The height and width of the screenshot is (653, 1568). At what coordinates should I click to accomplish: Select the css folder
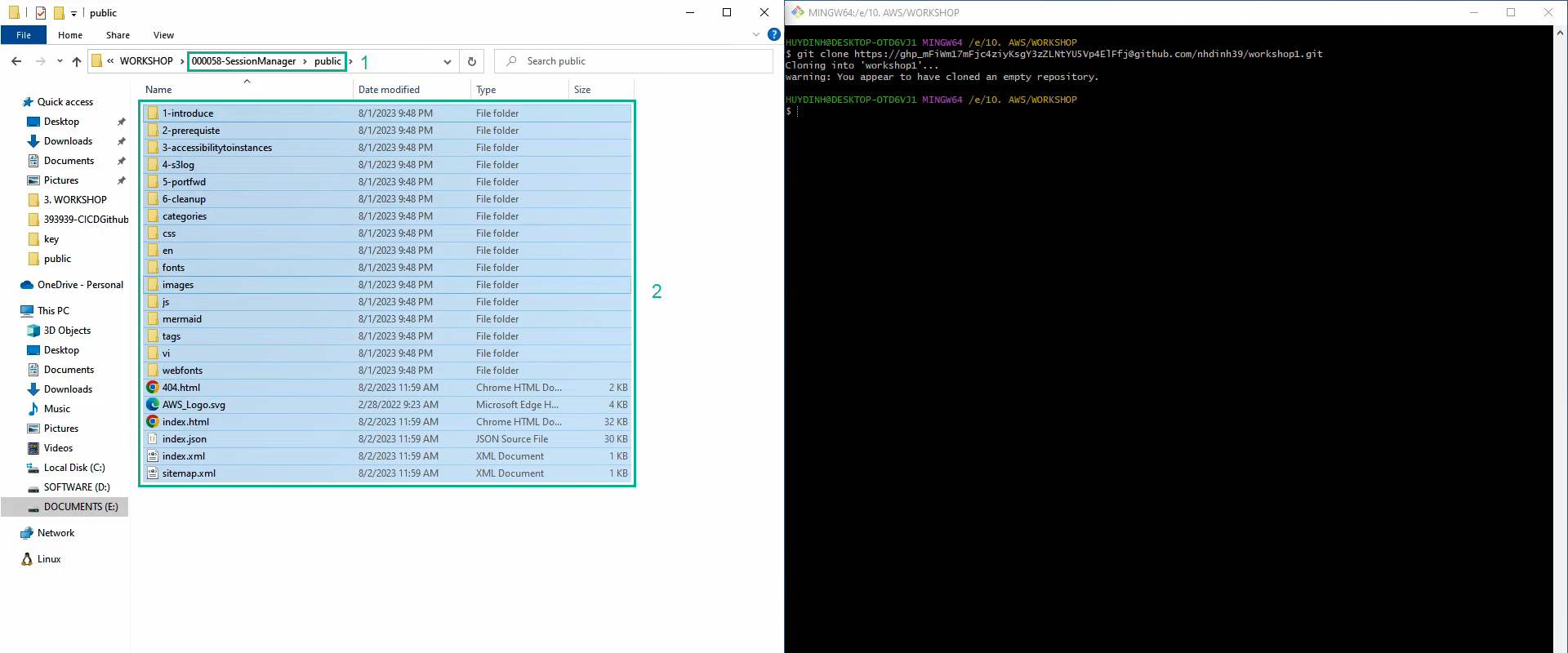pyautogui.click(x=387, y=233)
